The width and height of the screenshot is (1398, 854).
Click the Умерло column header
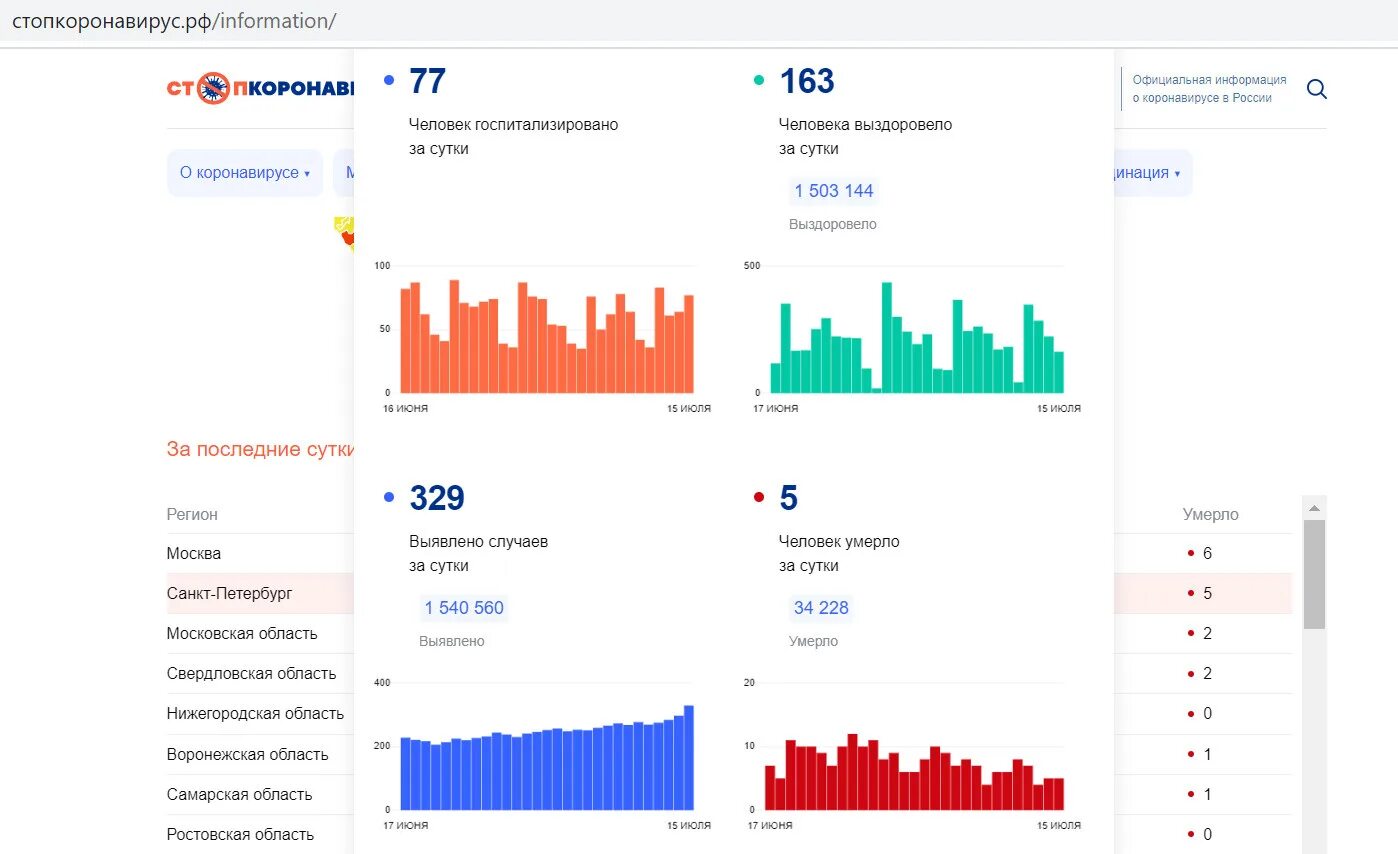1210,514
